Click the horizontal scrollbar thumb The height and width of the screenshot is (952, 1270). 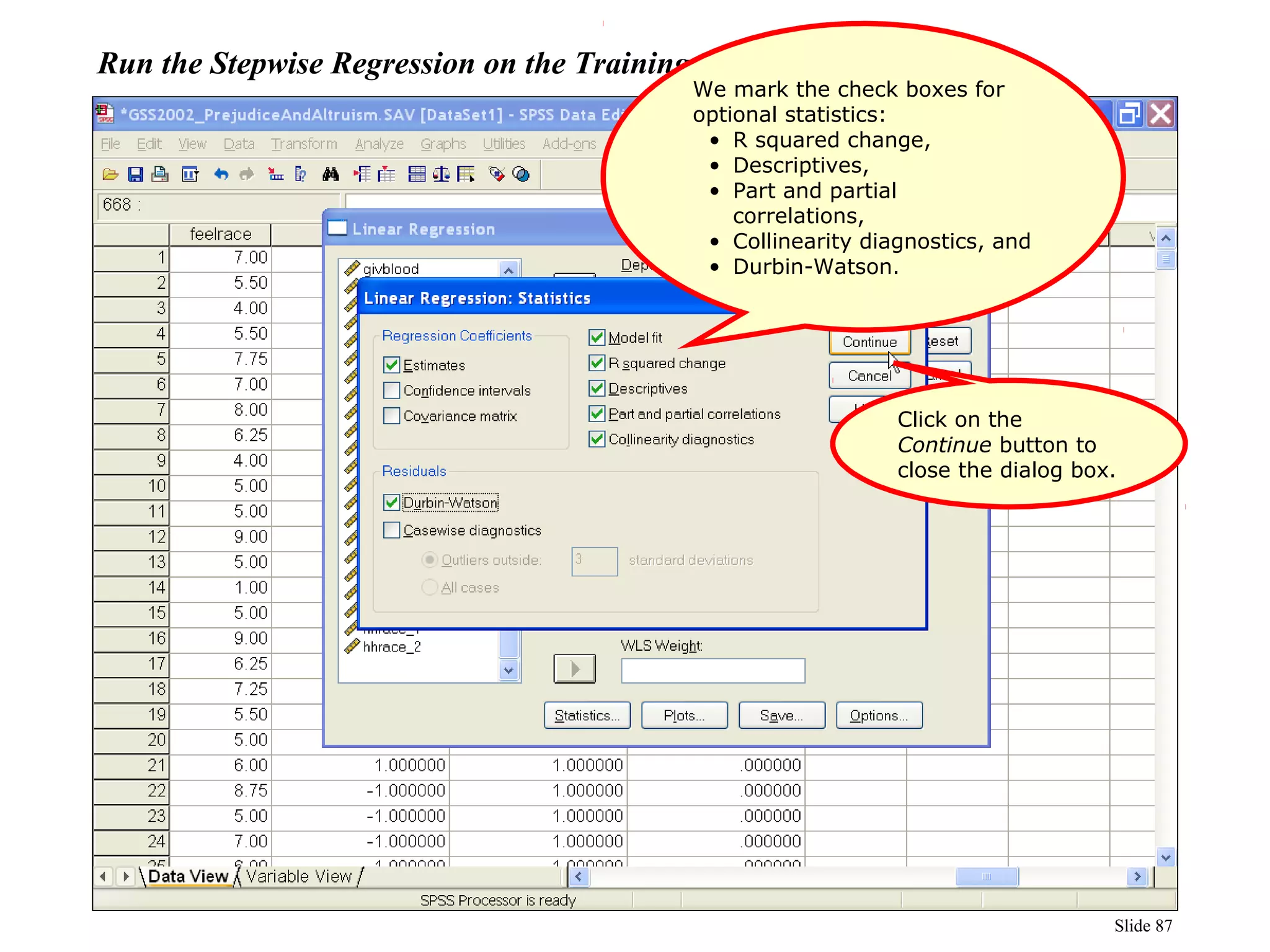(987, 877)
